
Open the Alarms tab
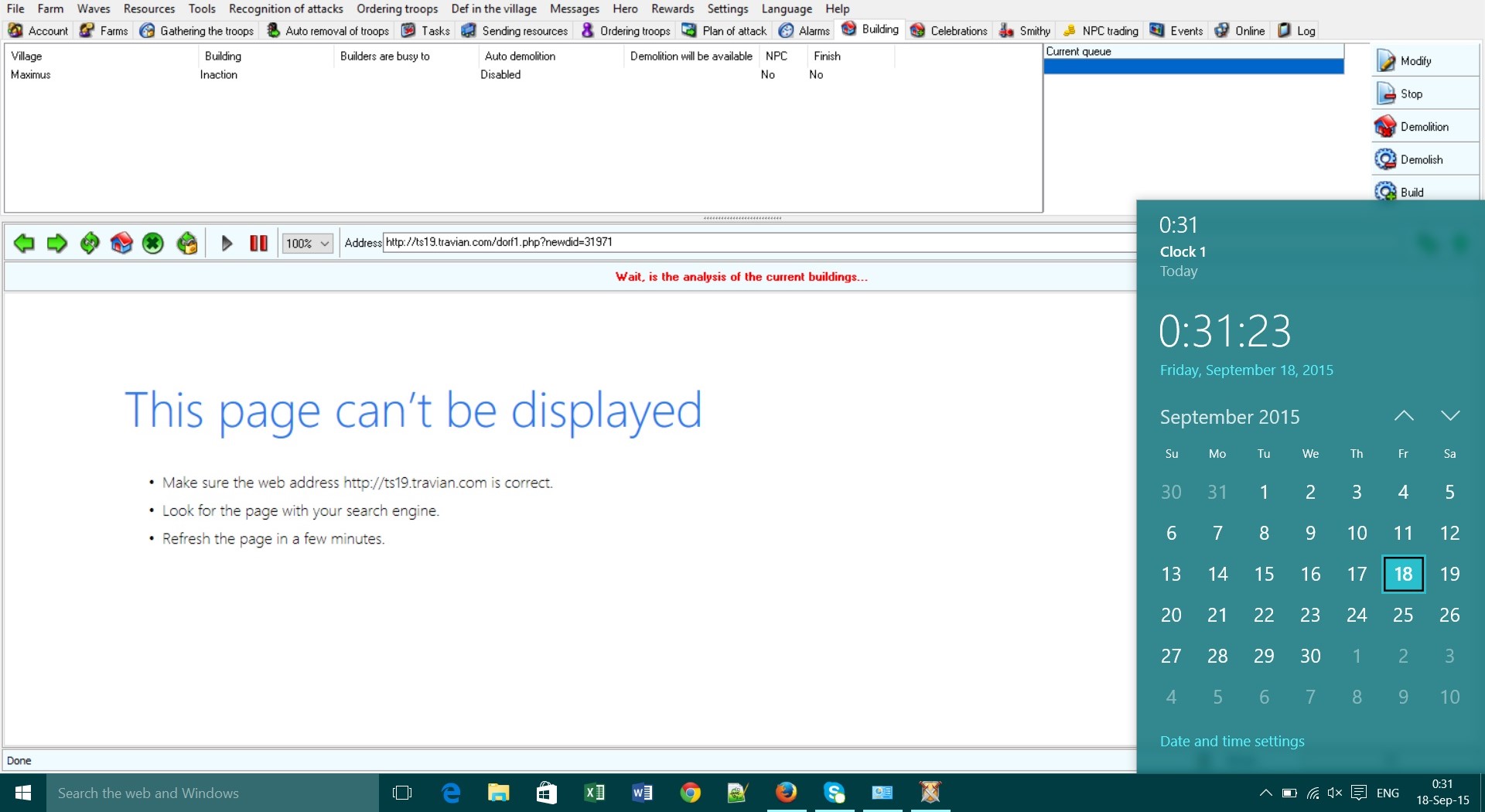[x=804, y=31]
